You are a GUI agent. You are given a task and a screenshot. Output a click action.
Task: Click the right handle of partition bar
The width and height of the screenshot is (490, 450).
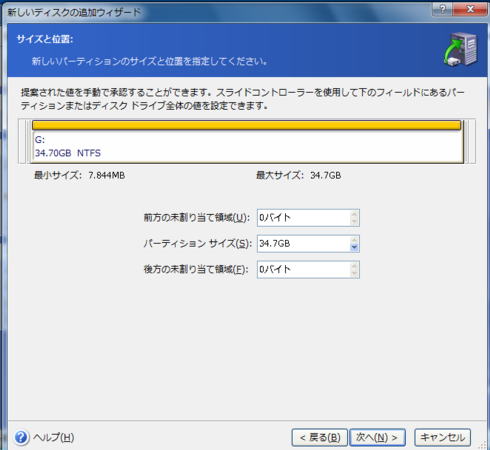471,142
